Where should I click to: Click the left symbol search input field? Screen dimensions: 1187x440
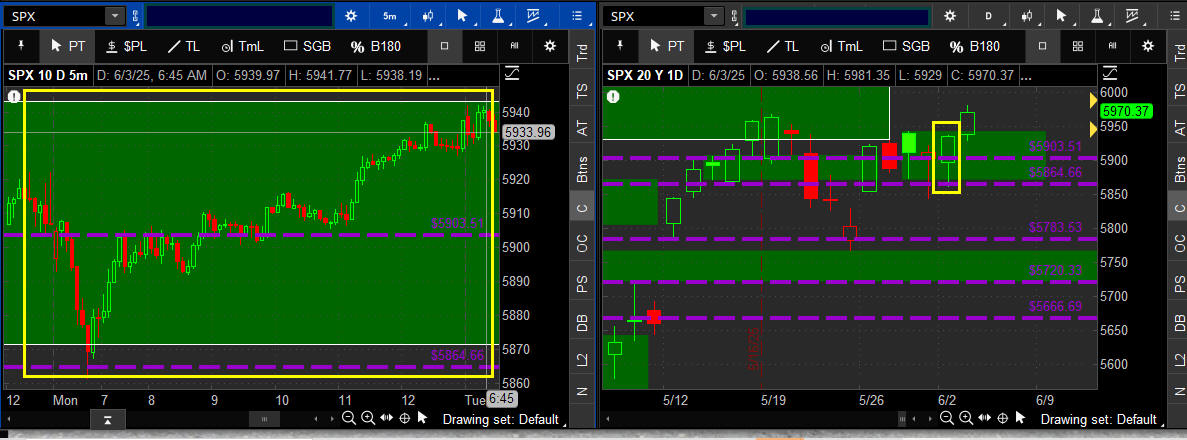pos(239,16)
